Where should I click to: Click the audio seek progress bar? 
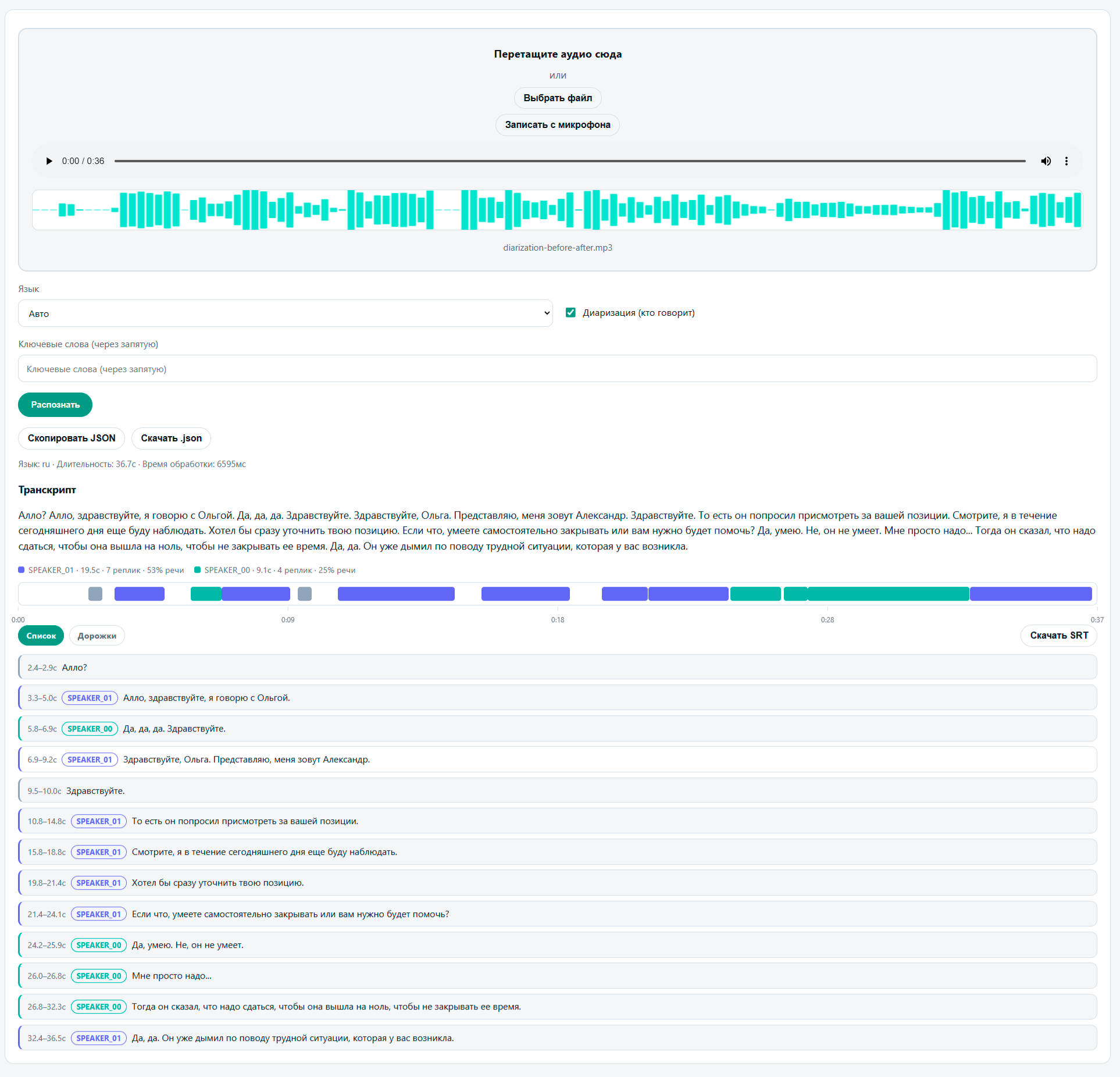[570, 161]
